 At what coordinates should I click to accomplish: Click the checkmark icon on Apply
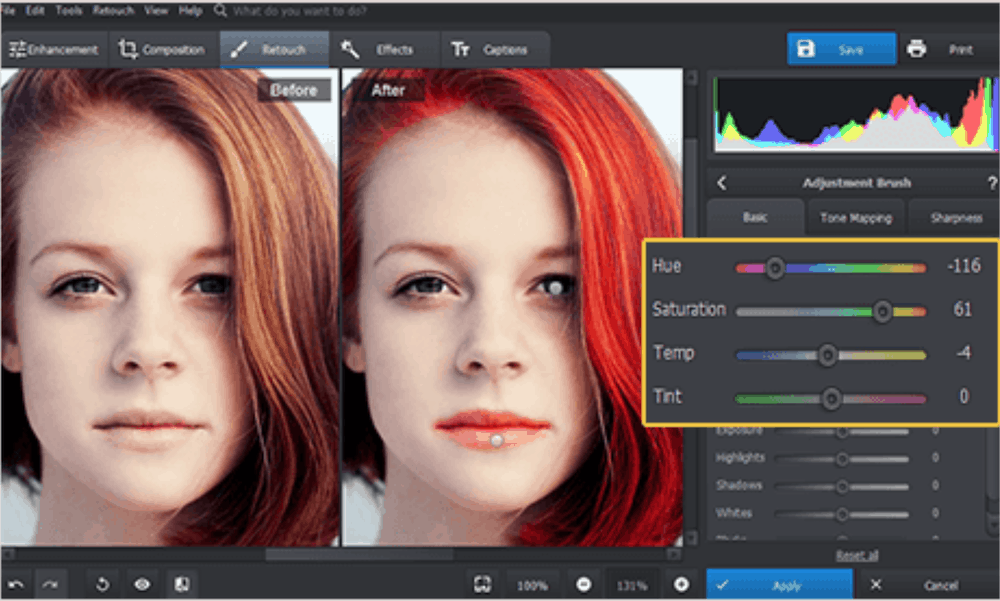click(723, 584)
